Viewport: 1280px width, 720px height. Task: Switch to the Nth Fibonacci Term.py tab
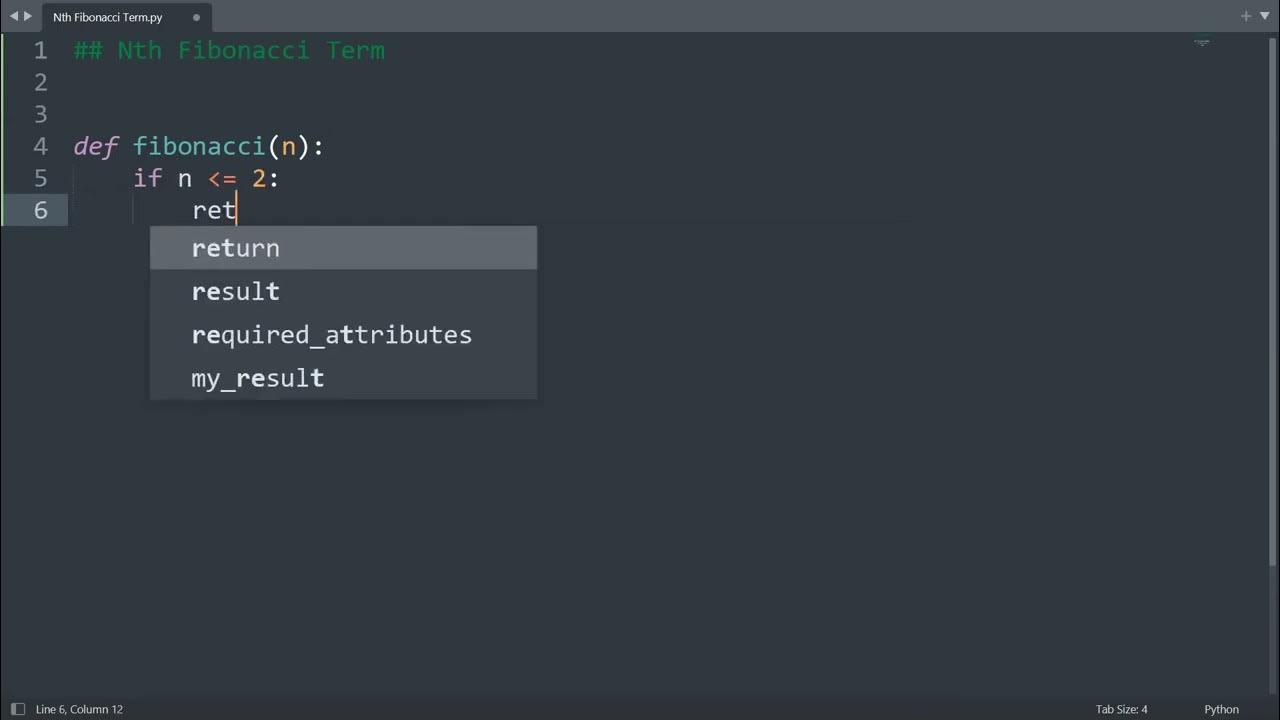pyautogui.click(x=108, y=18)
